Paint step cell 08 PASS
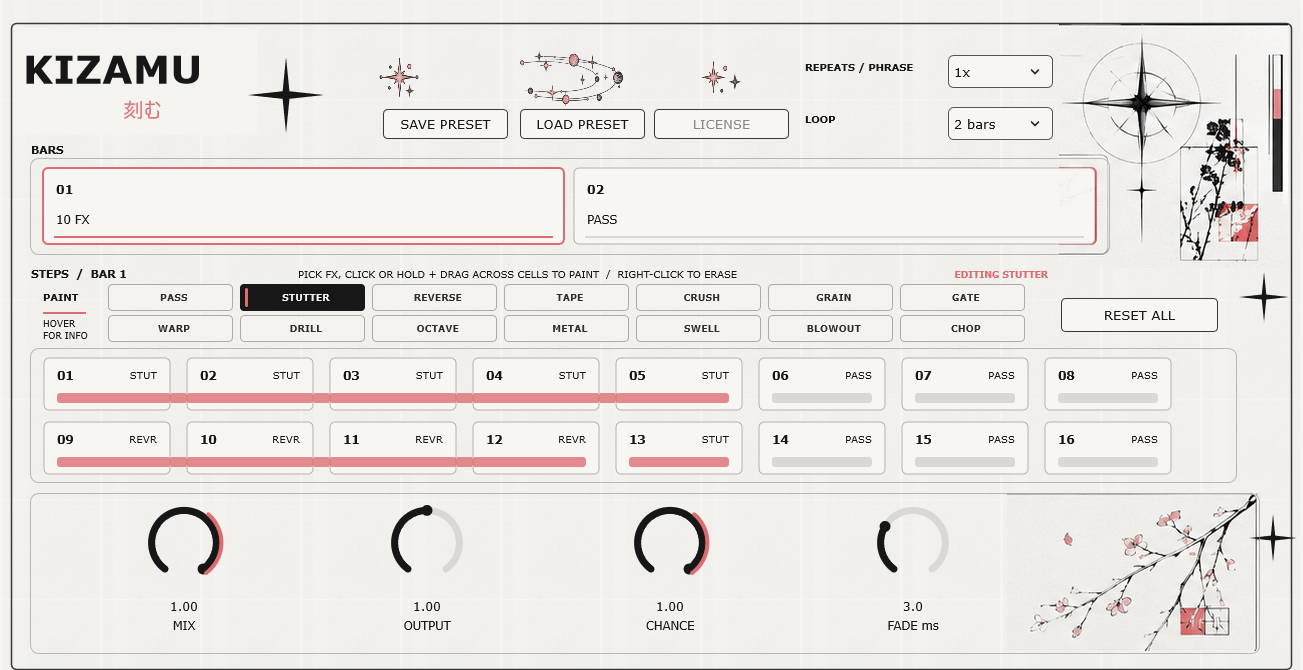 (x=1108, y=384)
